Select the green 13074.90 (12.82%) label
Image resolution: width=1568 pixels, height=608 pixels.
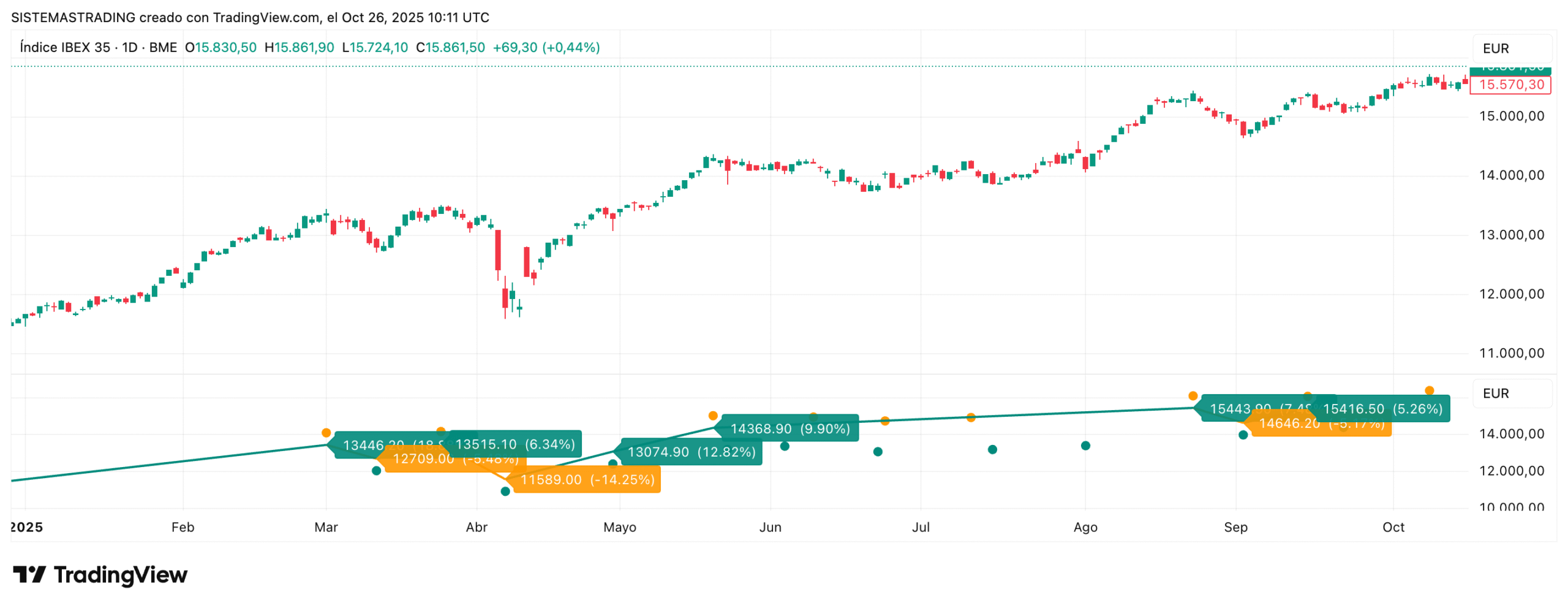click(x=691, y=452)
